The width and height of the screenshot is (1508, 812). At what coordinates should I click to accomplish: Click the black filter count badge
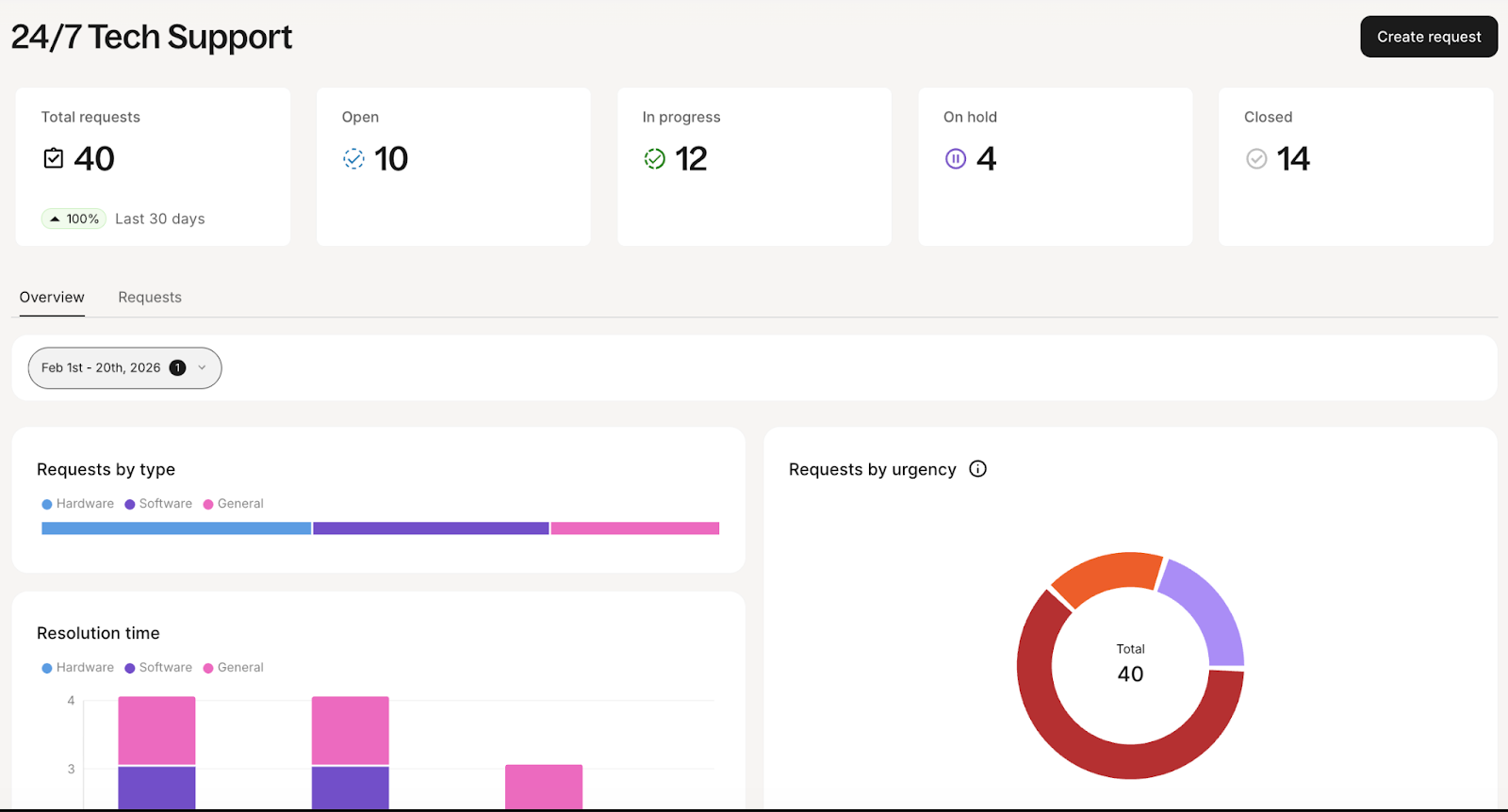177,368
